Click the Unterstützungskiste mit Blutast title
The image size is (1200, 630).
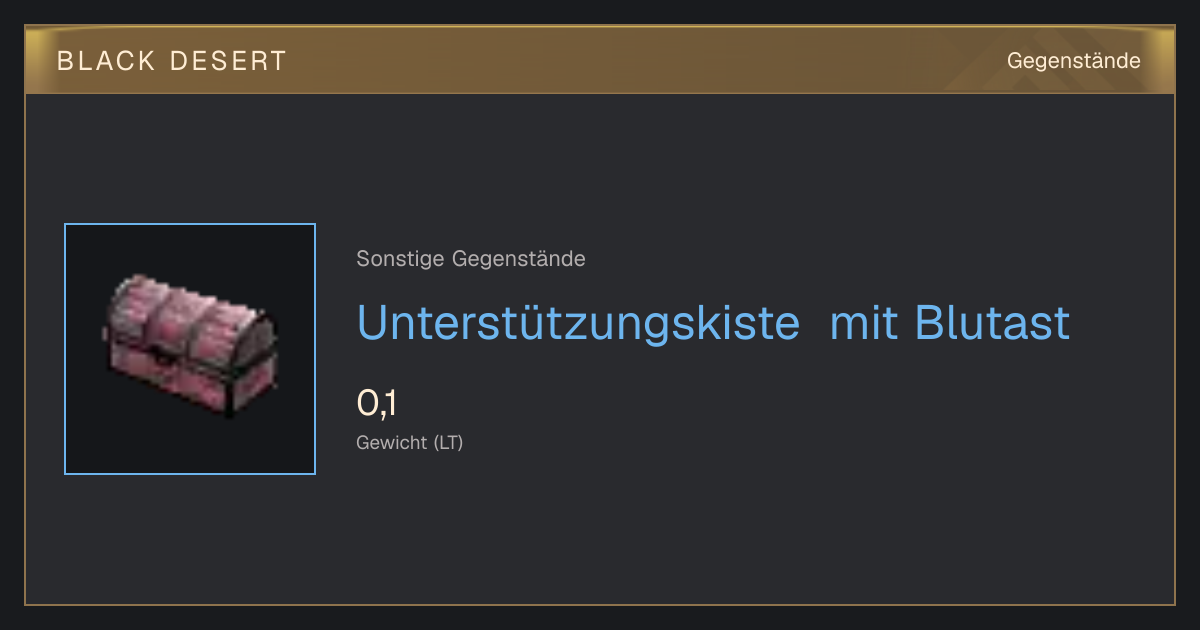(713, 323)
